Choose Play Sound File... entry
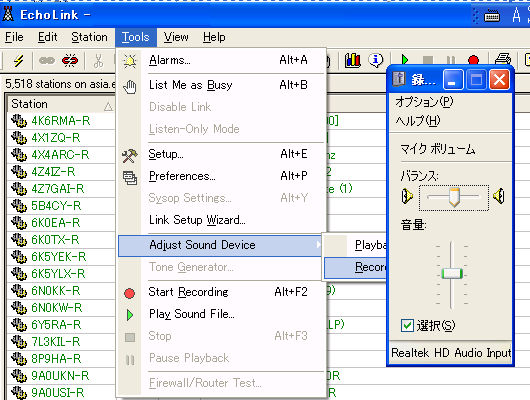The width and height of the screenshot is (530, 400). [221, 314]
